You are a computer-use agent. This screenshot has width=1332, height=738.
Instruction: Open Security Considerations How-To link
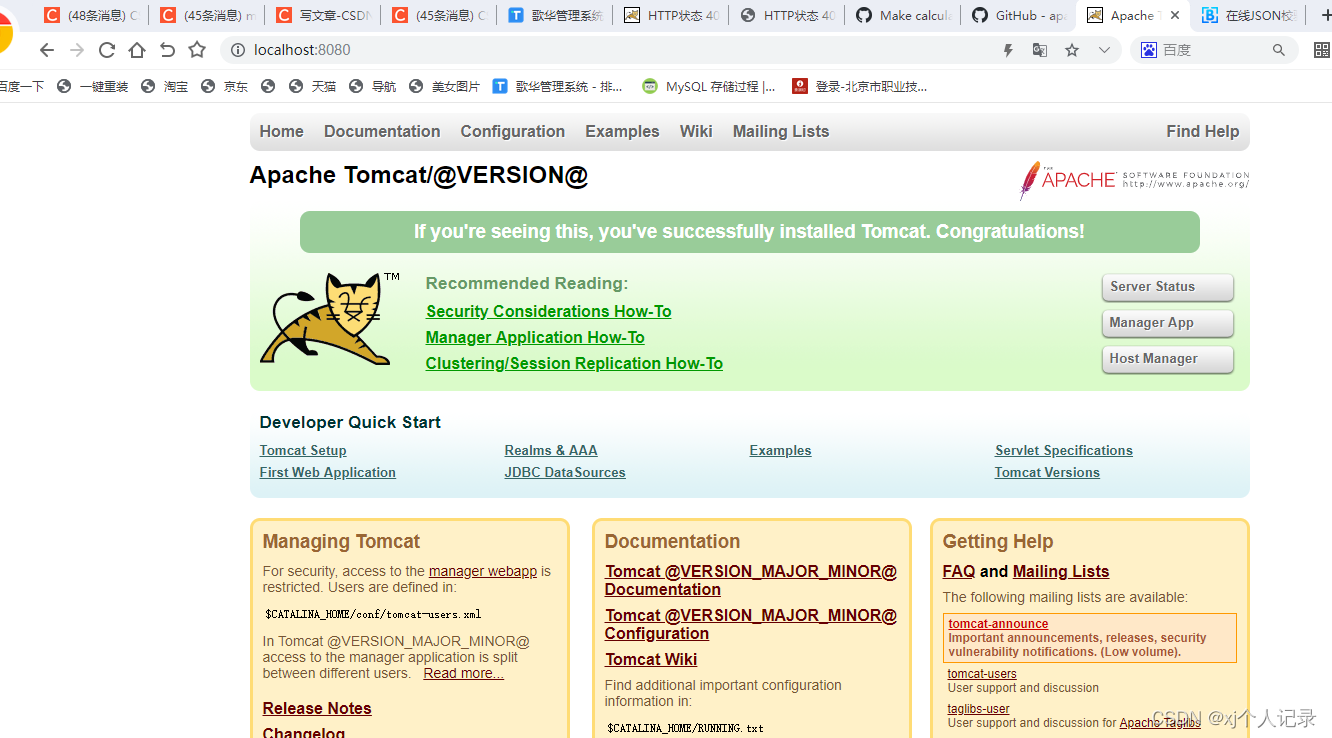(x=548, y=311)
